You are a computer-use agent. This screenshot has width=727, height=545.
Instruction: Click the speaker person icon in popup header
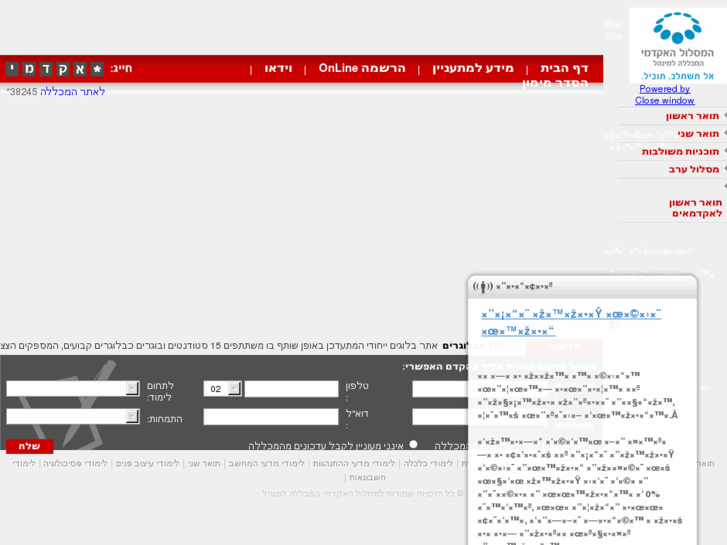pos(483,287)
